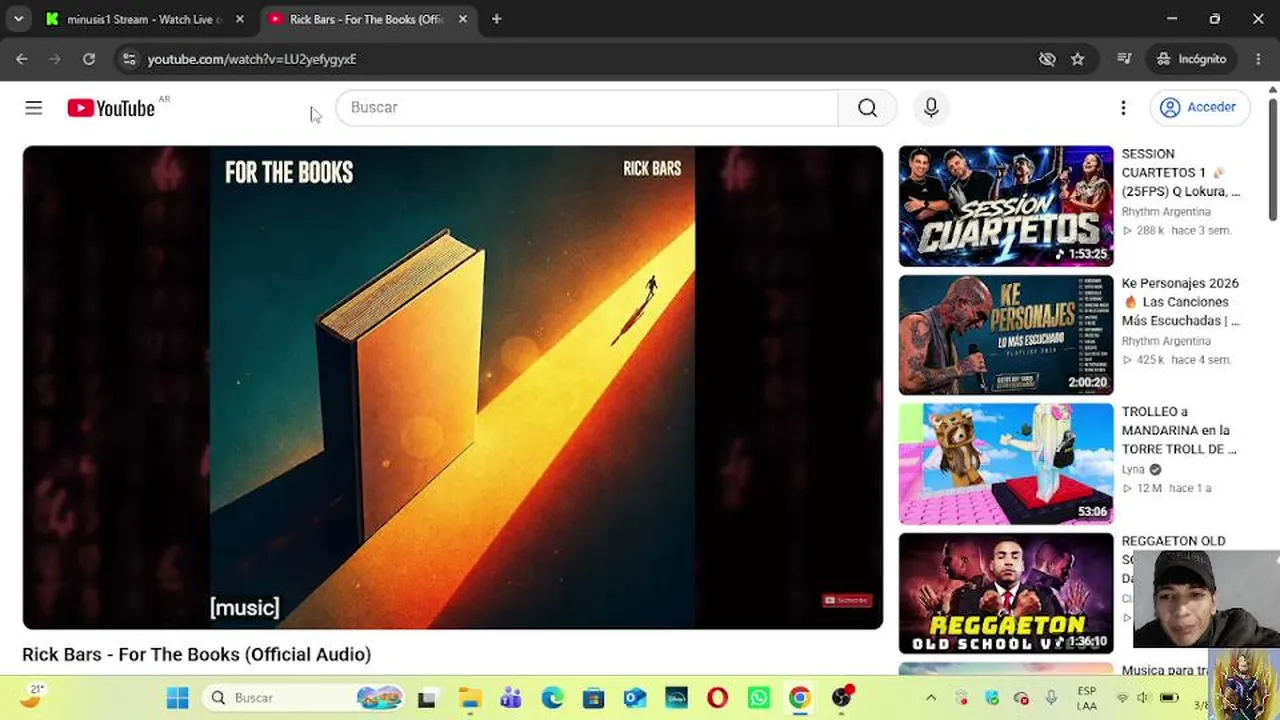Open a new tab with the plus button
The image size is (1280, 720).
click(496, 19)
